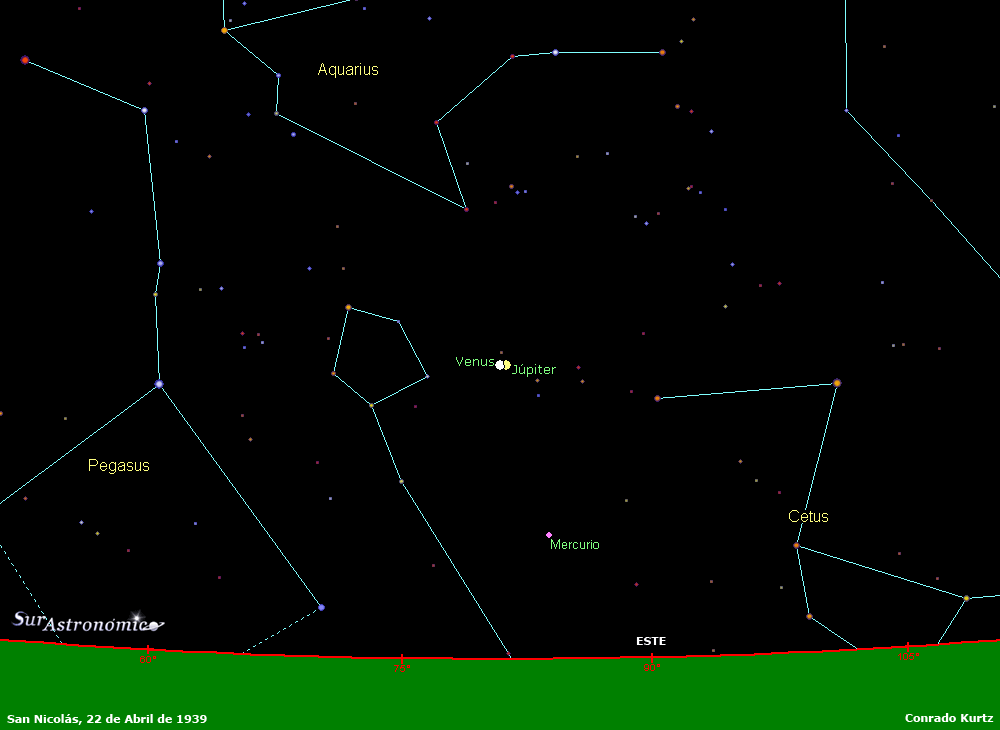Select the yellow Júpiter planet marker
Image resolution: width=1000 pixels, height=730 pixels.
507,365
